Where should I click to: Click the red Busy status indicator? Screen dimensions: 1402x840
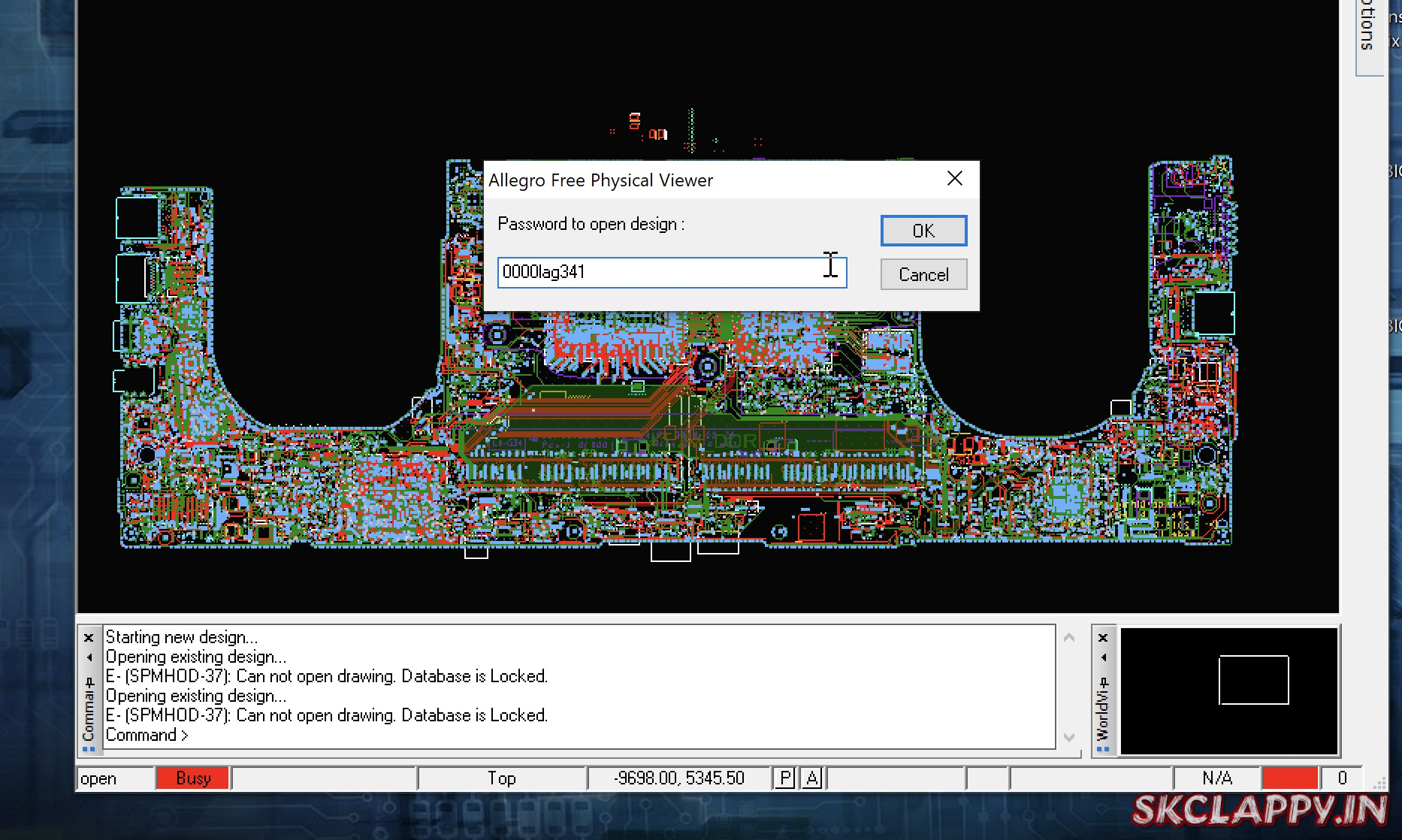193,778
